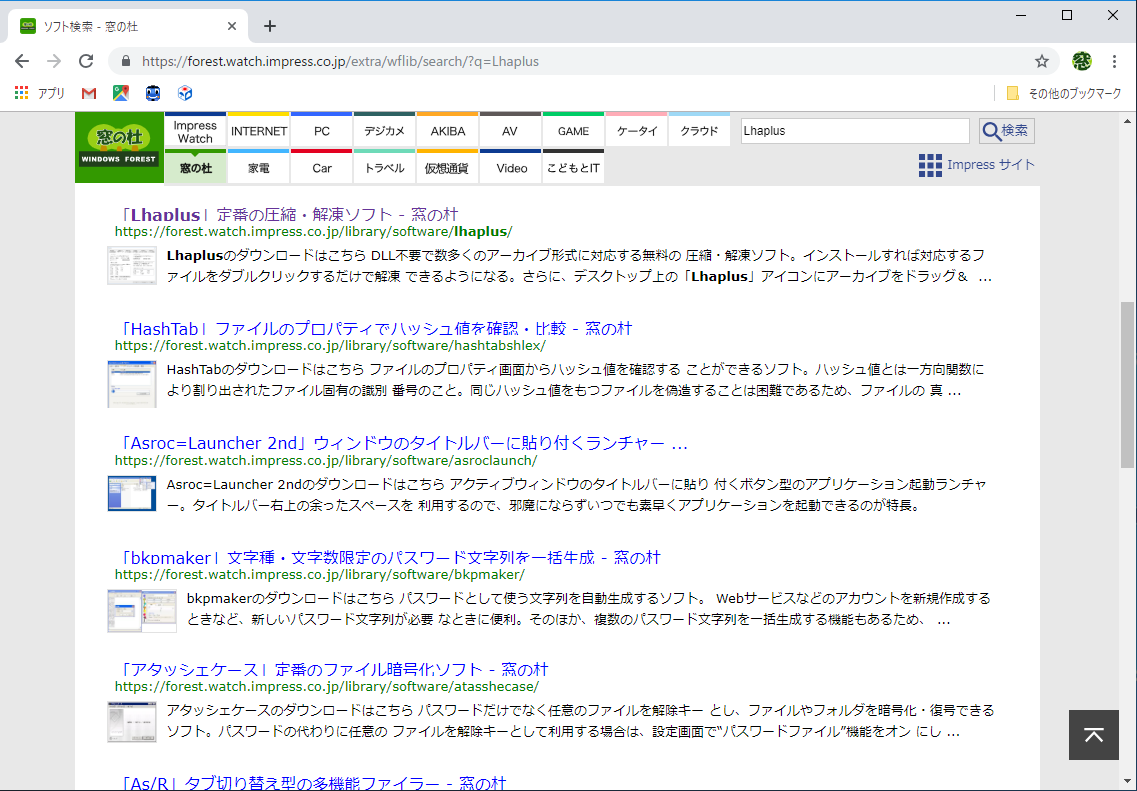
Task: Switch to the GAME category tab
Action: point(573,130)
